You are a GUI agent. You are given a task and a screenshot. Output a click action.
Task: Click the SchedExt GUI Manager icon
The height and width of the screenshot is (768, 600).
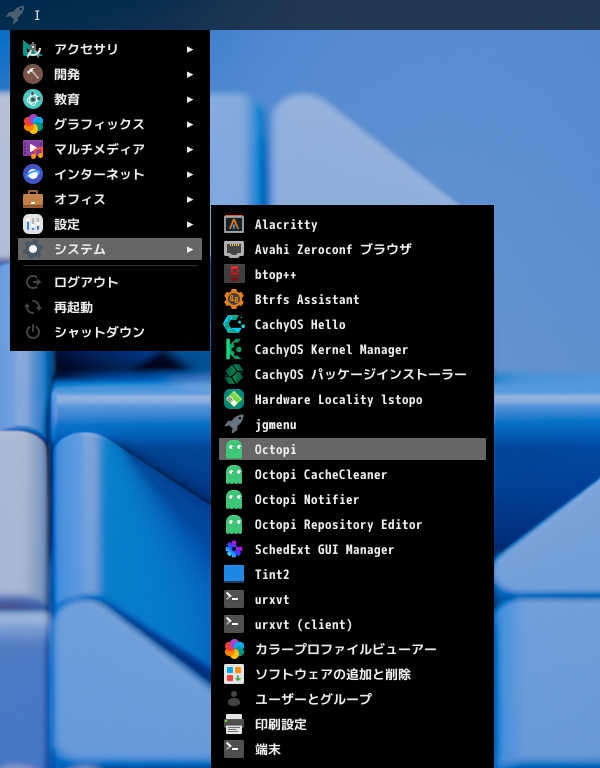point(234,549)
